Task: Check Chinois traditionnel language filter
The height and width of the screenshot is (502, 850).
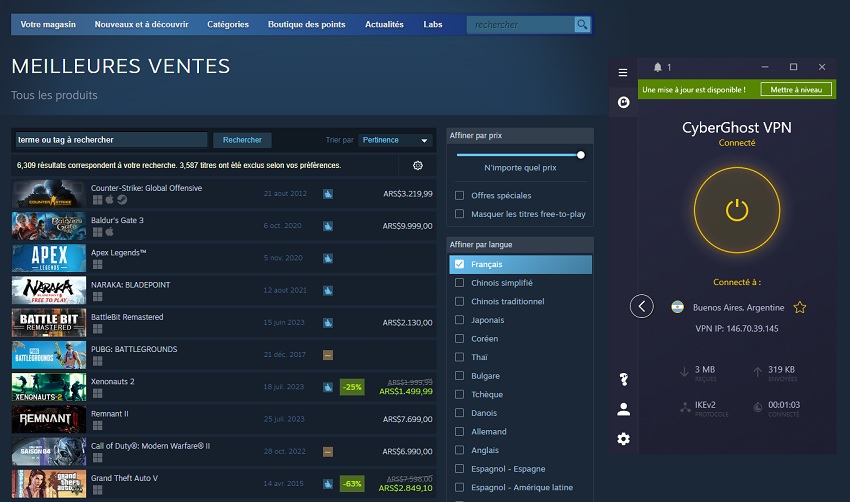Action: point(459,301)
